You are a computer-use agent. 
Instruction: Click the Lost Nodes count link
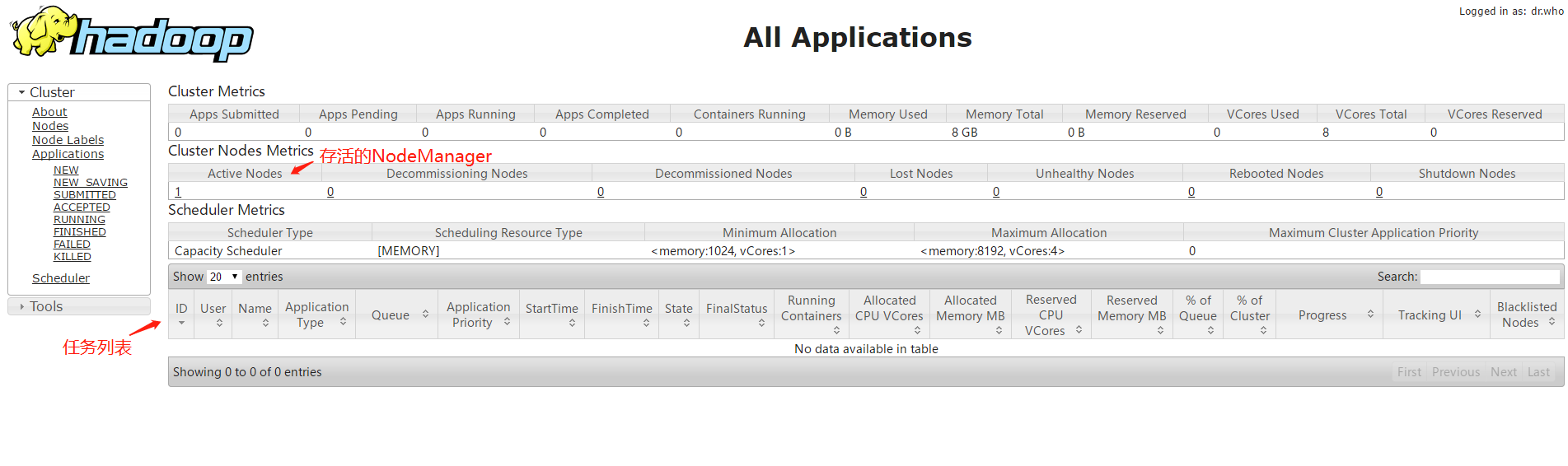[864, 192]
